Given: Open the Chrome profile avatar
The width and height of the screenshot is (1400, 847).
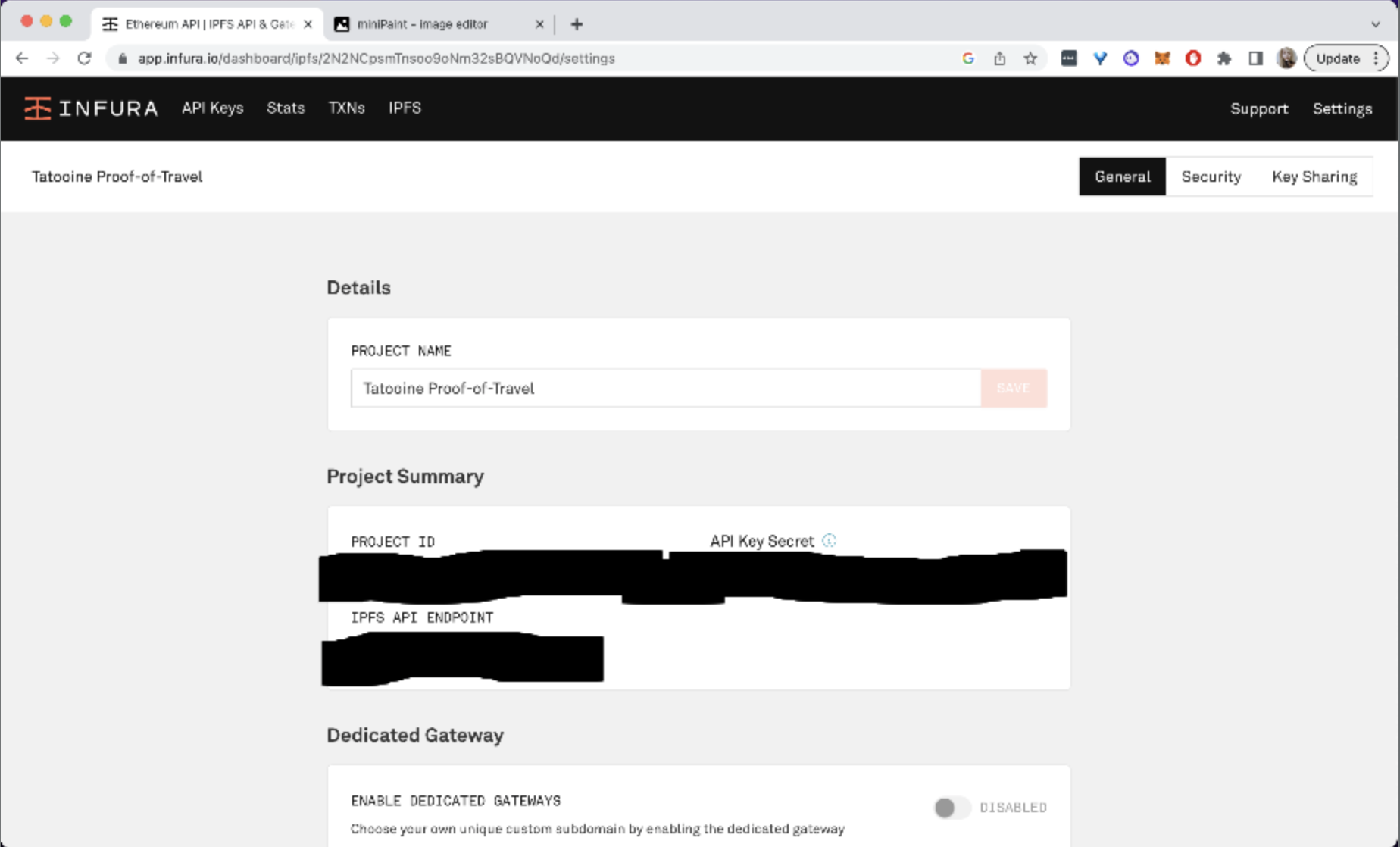Looking at the screenshot, I should pos(1286,58).
